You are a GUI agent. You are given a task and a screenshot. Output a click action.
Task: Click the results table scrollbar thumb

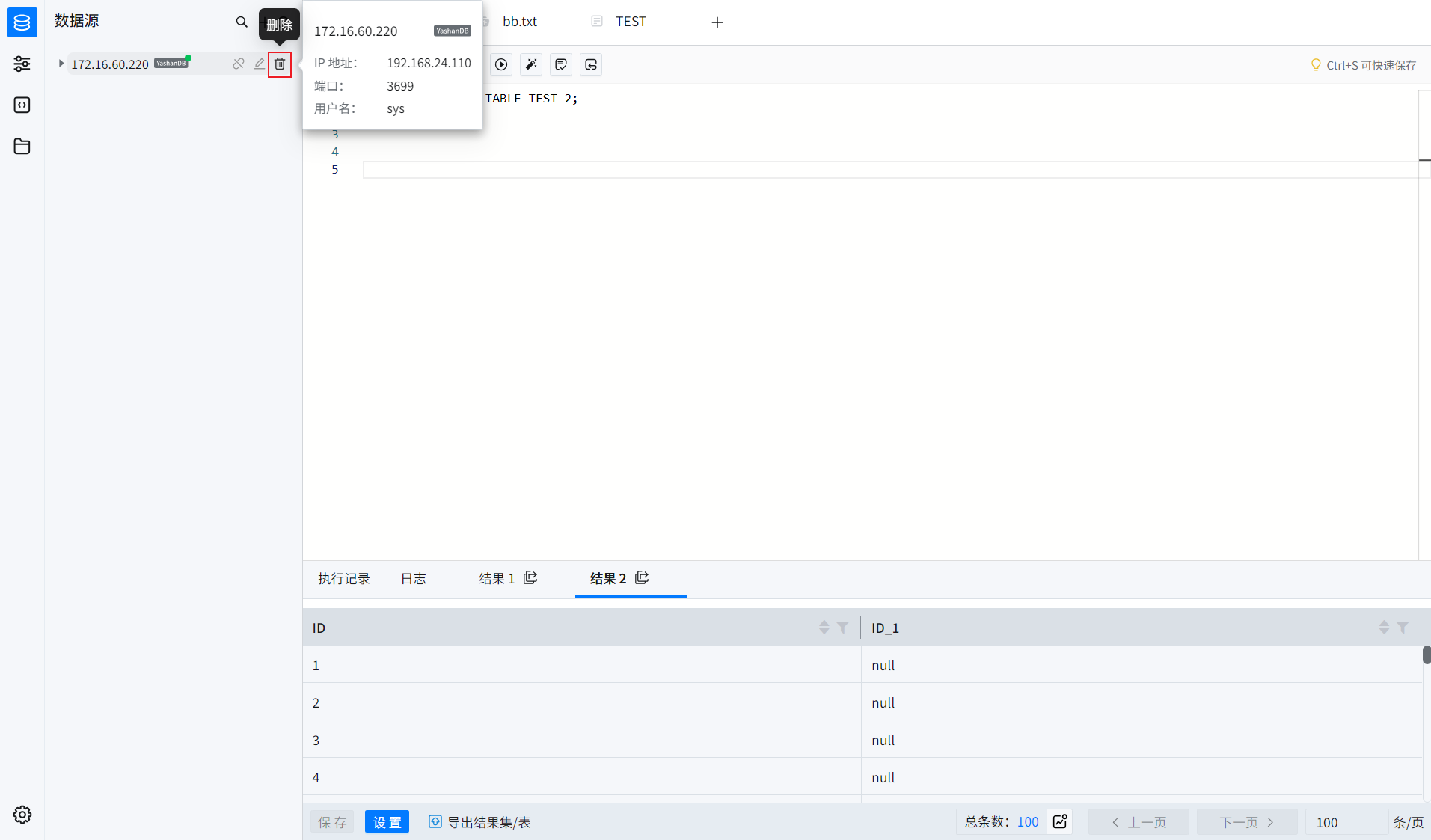(x=1427, y=655)
